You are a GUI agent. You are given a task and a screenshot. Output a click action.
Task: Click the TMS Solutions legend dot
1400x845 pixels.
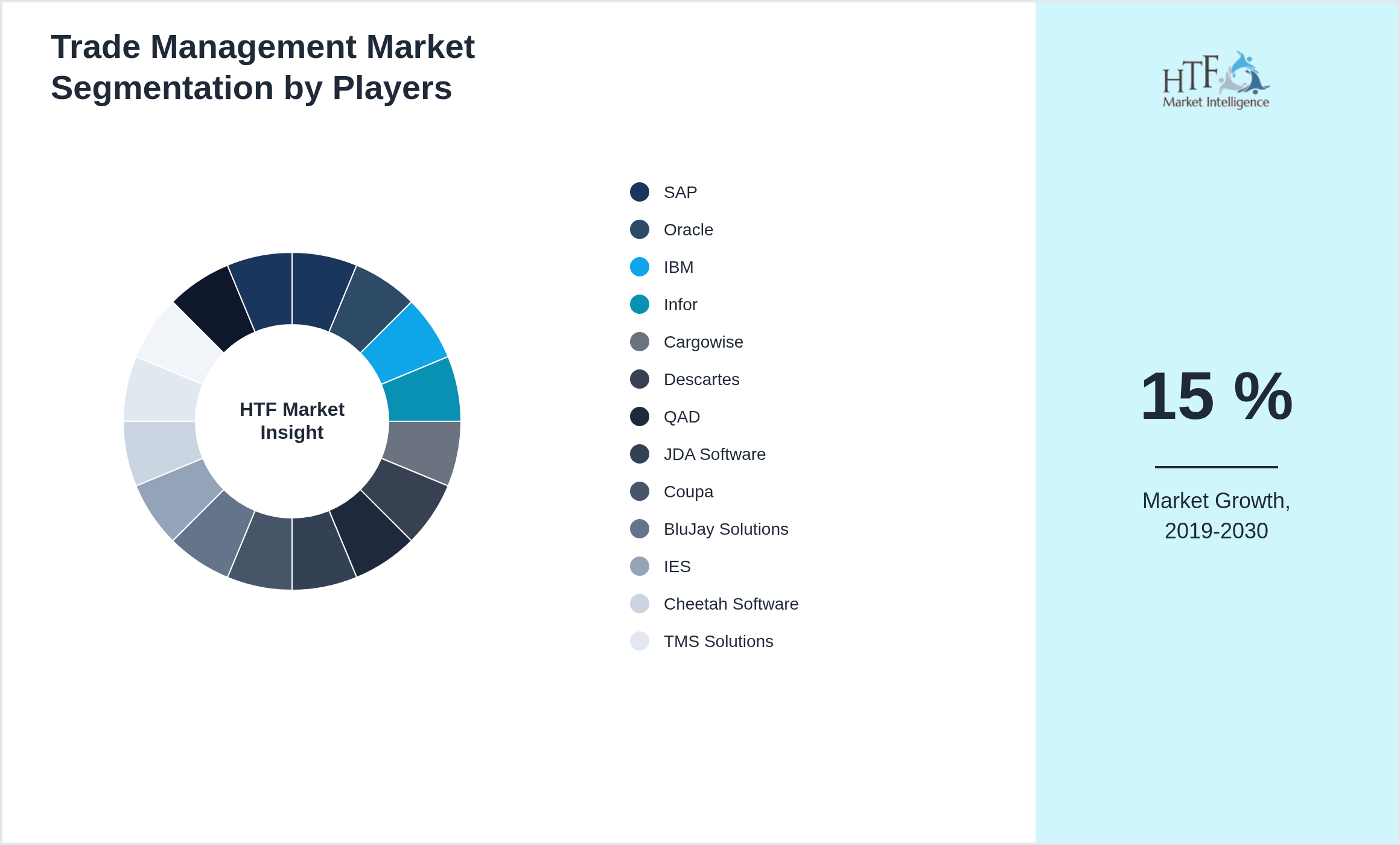(x=640, y=641)
